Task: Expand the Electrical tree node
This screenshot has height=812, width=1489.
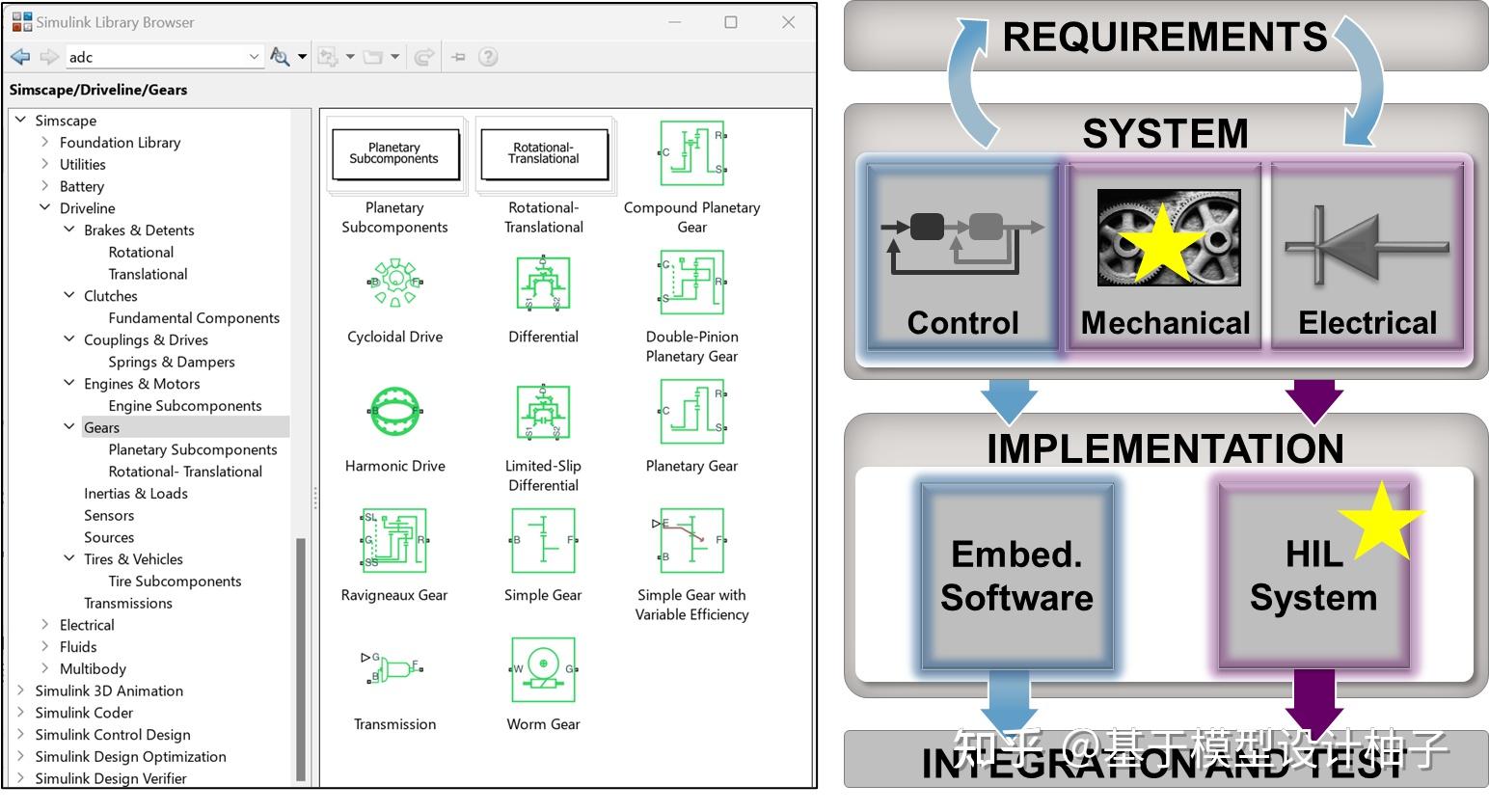Action: [x=44, y=625]
